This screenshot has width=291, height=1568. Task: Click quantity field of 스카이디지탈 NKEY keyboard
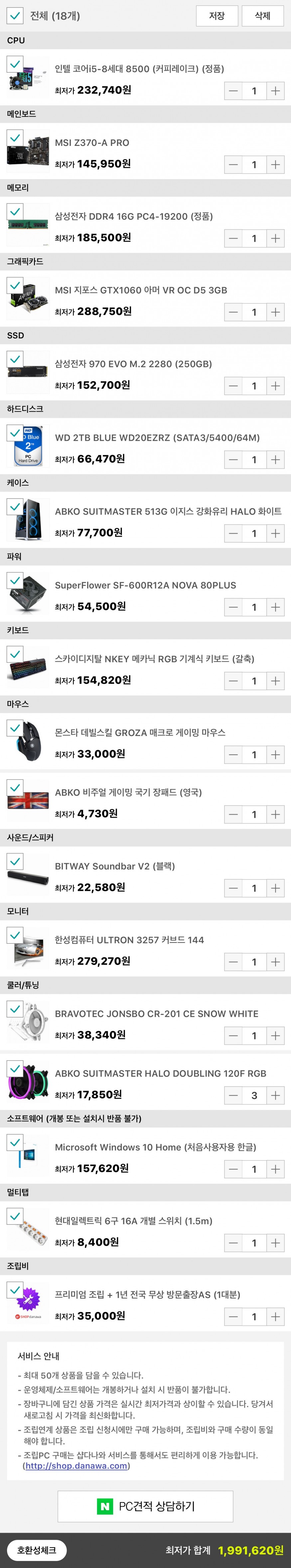coord(254,681)
